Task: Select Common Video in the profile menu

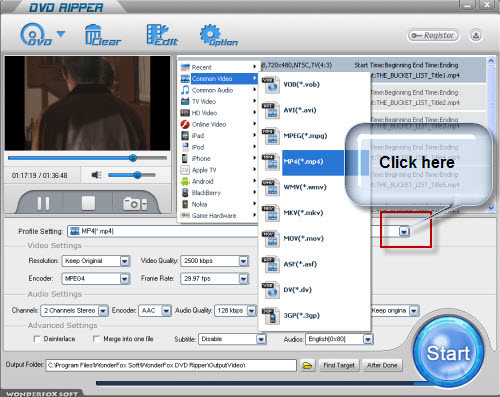Action: (218, 79)
